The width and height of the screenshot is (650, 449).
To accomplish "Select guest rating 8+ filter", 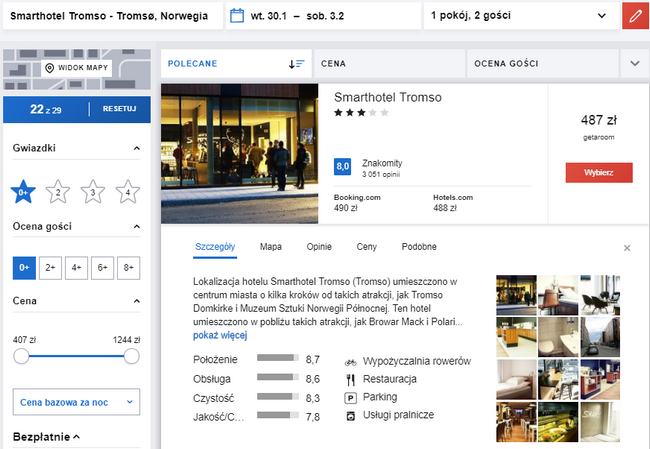I will [129, 268].
